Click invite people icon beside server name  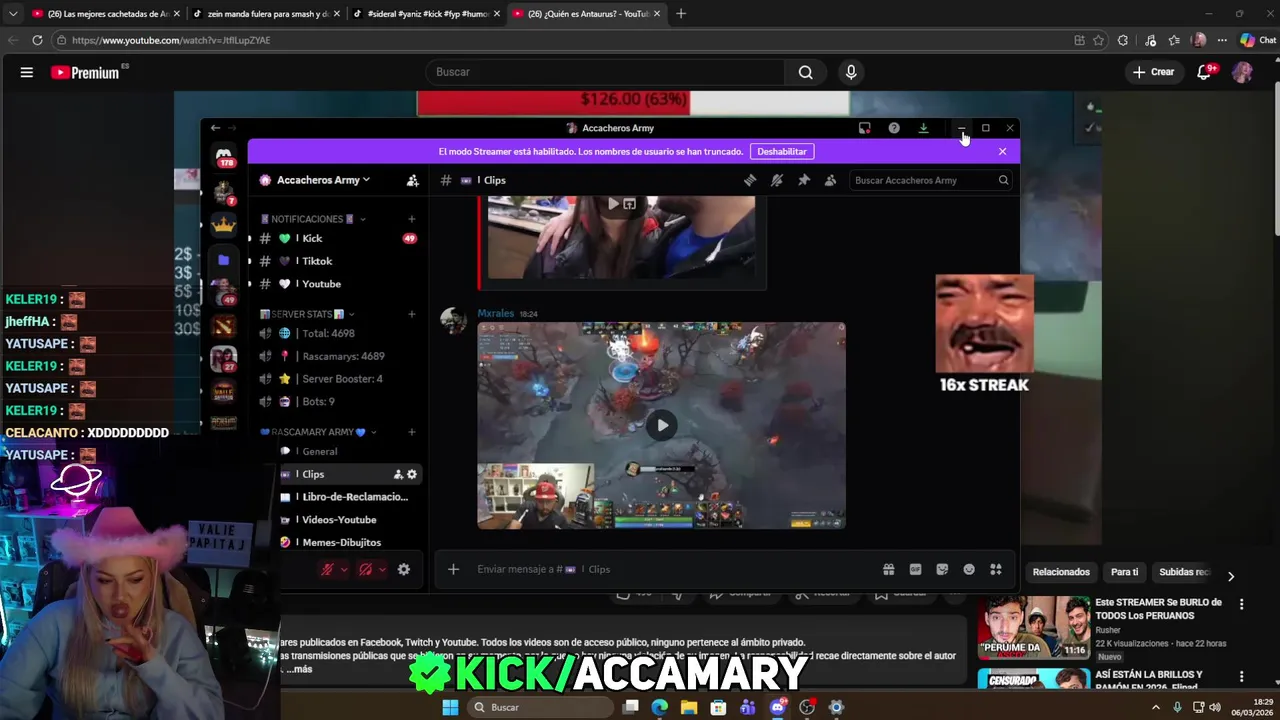(x=412, y=180)
